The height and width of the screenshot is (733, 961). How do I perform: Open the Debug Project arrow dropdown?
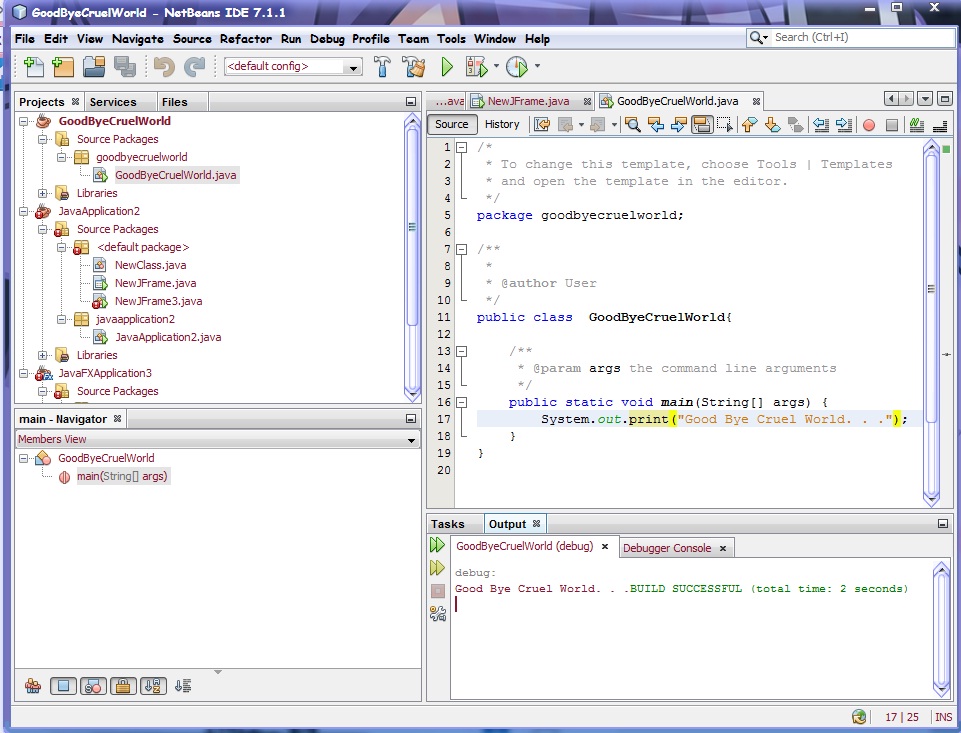496,66
